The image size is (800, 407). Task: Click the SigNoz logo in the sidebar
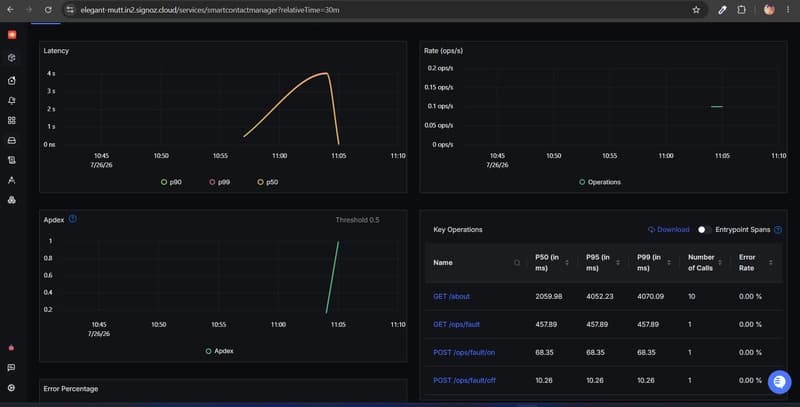click(12, 35)
